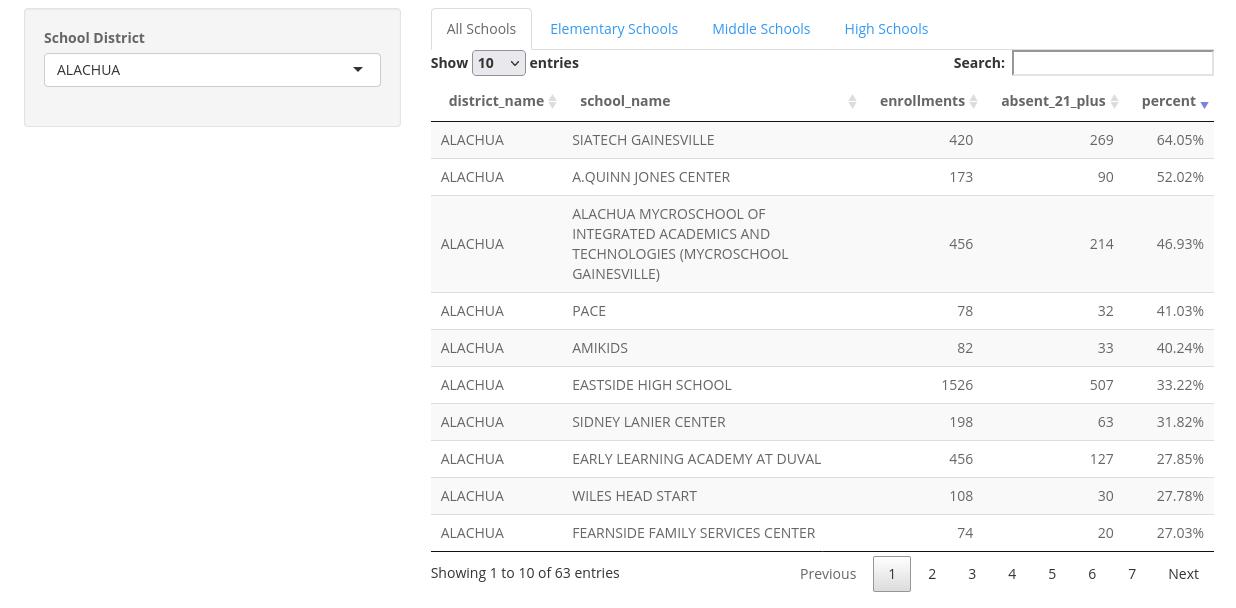
Task: Select the High Schools tab
Action: point(886,29)
